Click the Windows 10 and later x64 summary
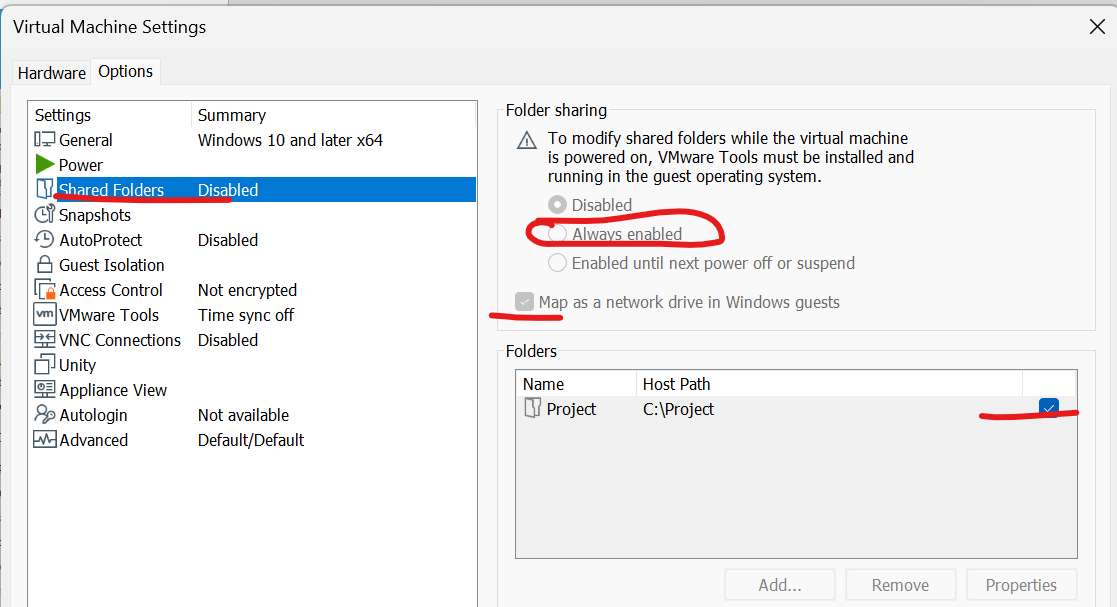The image size is (1117, 607). [x=290, y=140]
